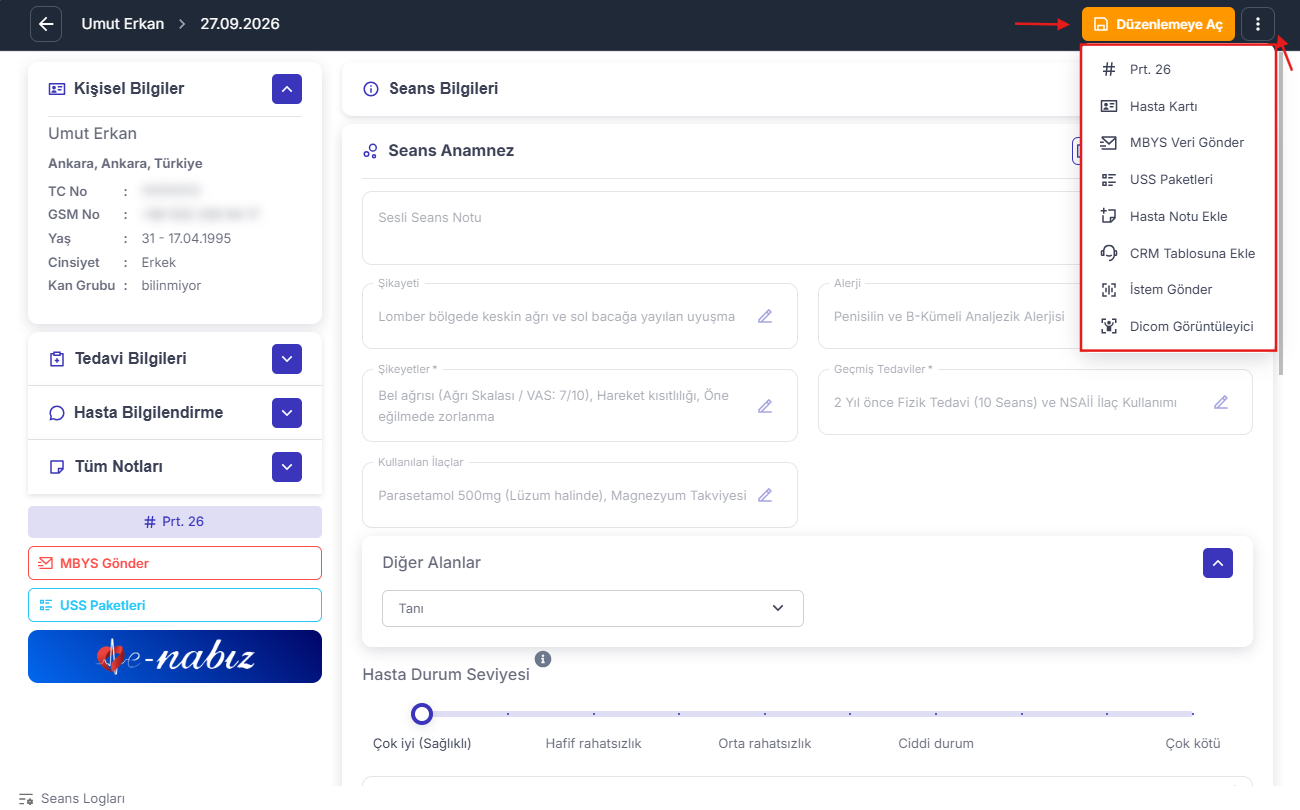
Task: Expand the Tedavi Bilgileri section
Action: 287,359
